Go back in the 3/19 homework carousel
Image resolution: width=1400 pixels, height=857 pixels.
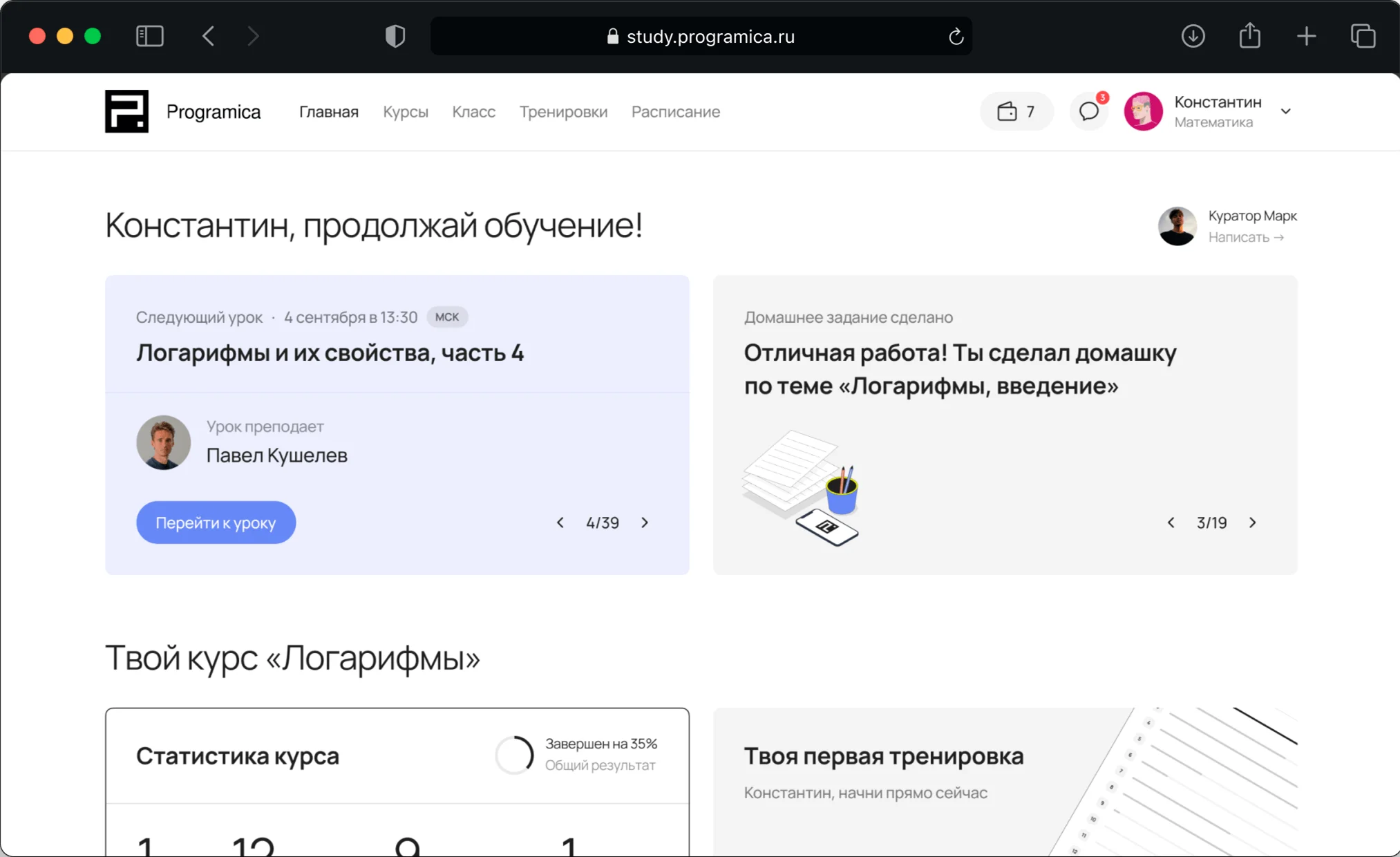pos(1171,522)
